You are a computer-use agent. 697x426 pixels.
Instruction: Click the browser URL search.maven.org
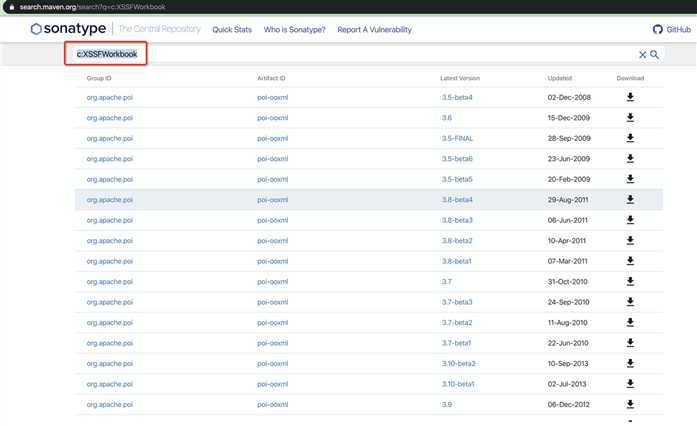click(x=48, y=7)
